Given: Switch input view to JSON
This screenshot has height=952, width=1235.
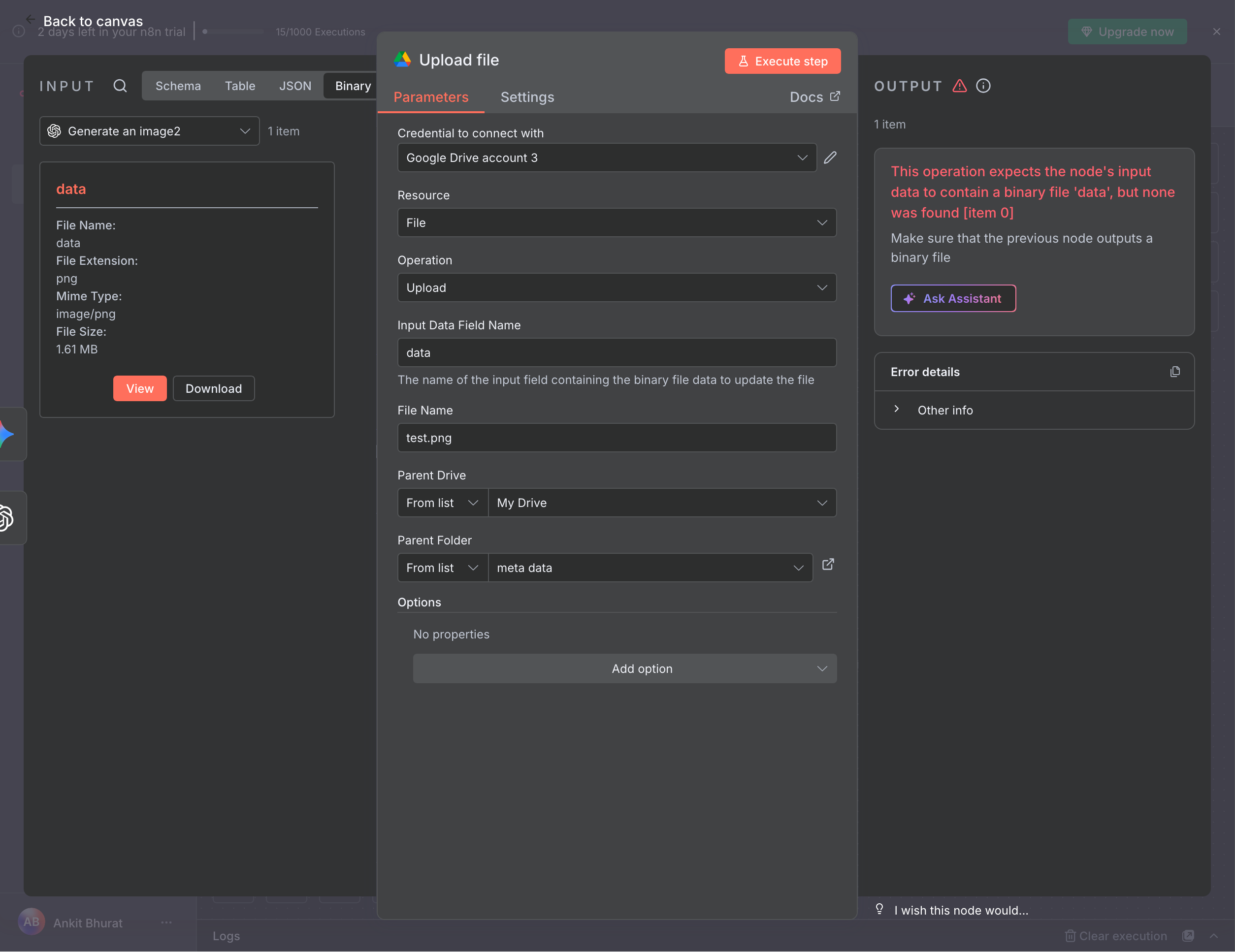Looking at the screenshot, I should point(295,86).
